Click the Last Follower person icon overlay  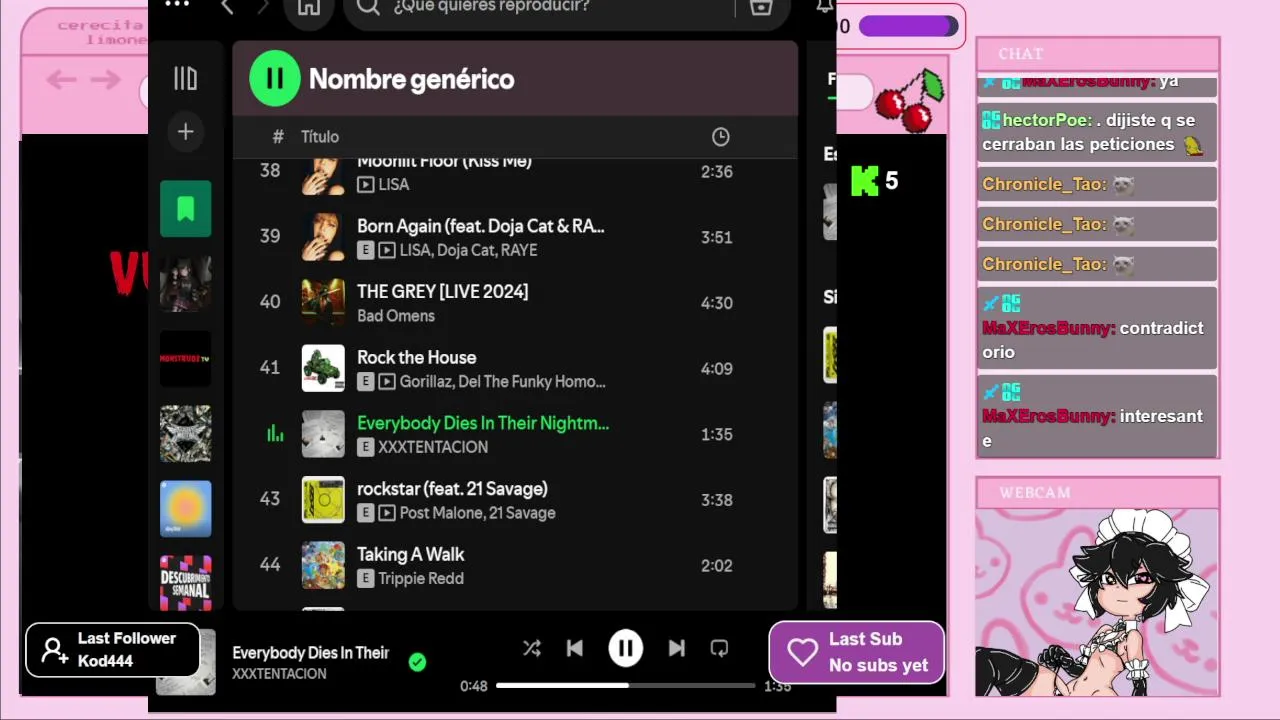[54, 651]
